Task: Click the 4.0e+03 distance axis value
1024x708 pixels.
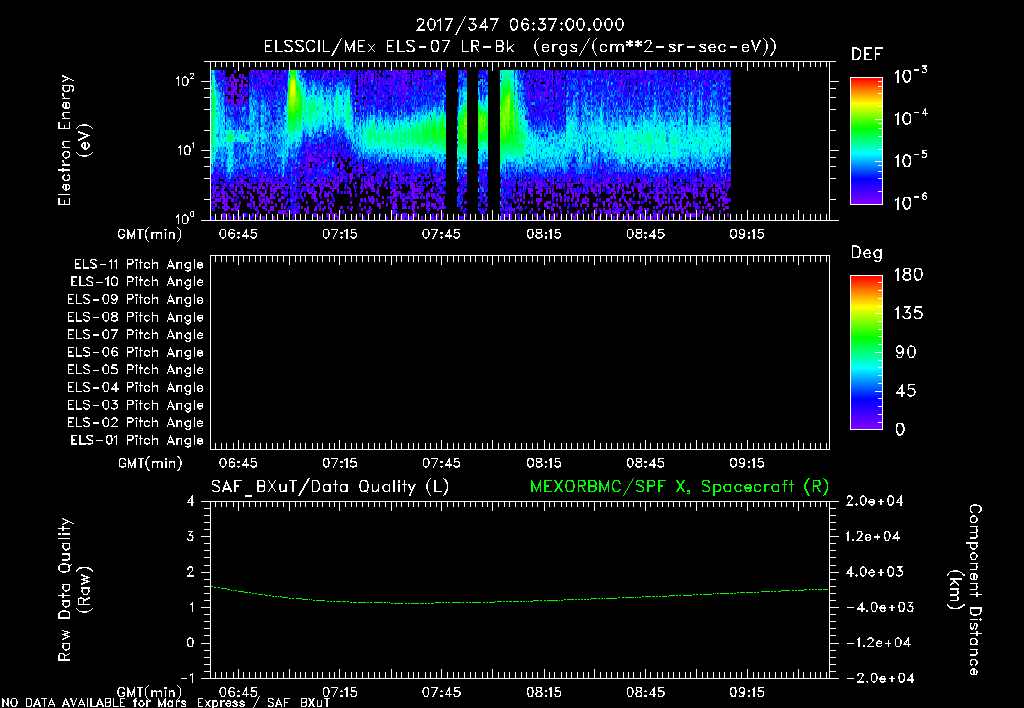Action: point(874,571)
